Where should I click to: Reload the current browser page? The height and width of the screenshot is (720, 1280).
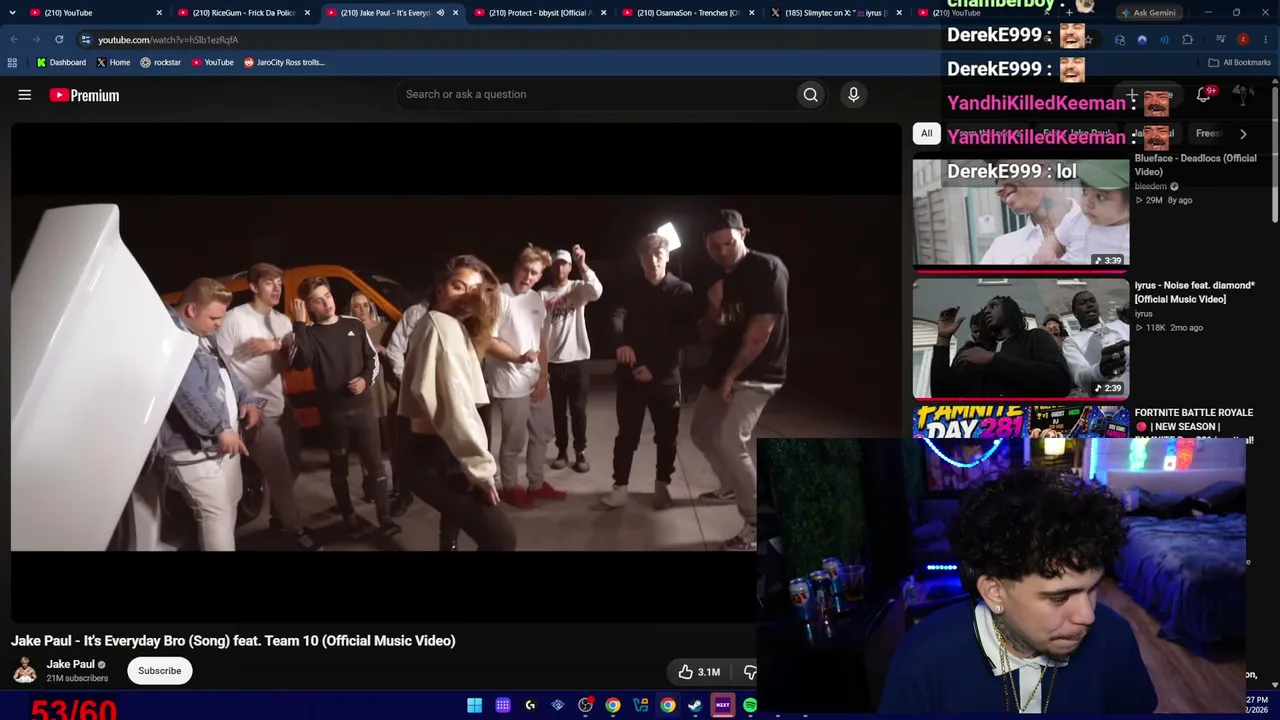tap(59, 39)
